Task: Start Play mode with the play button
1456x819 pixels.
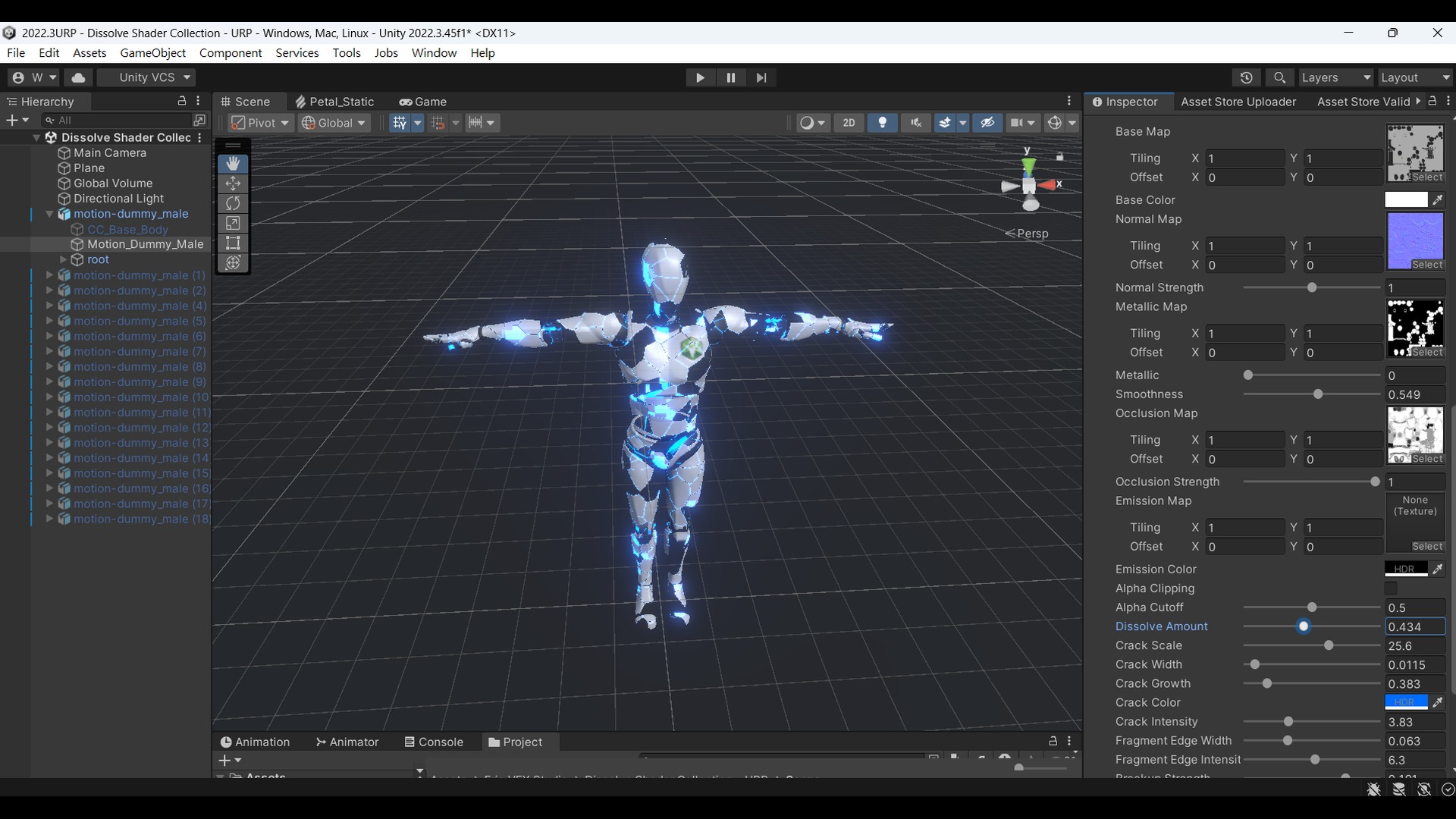Action: [700, 77]
